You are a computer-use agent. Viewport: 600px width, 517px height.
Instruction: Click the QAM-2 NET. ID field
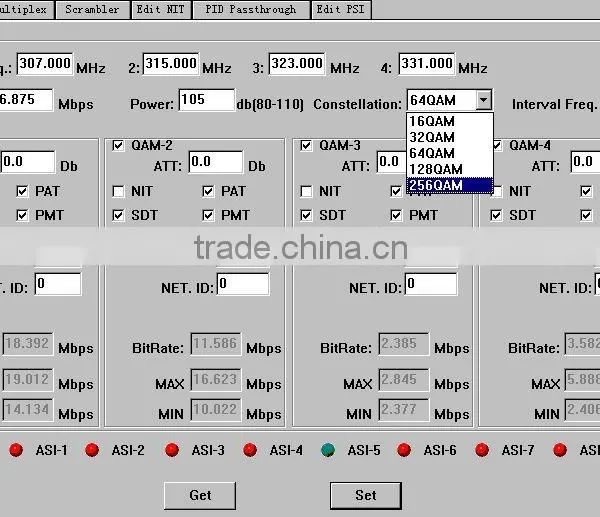243,284
